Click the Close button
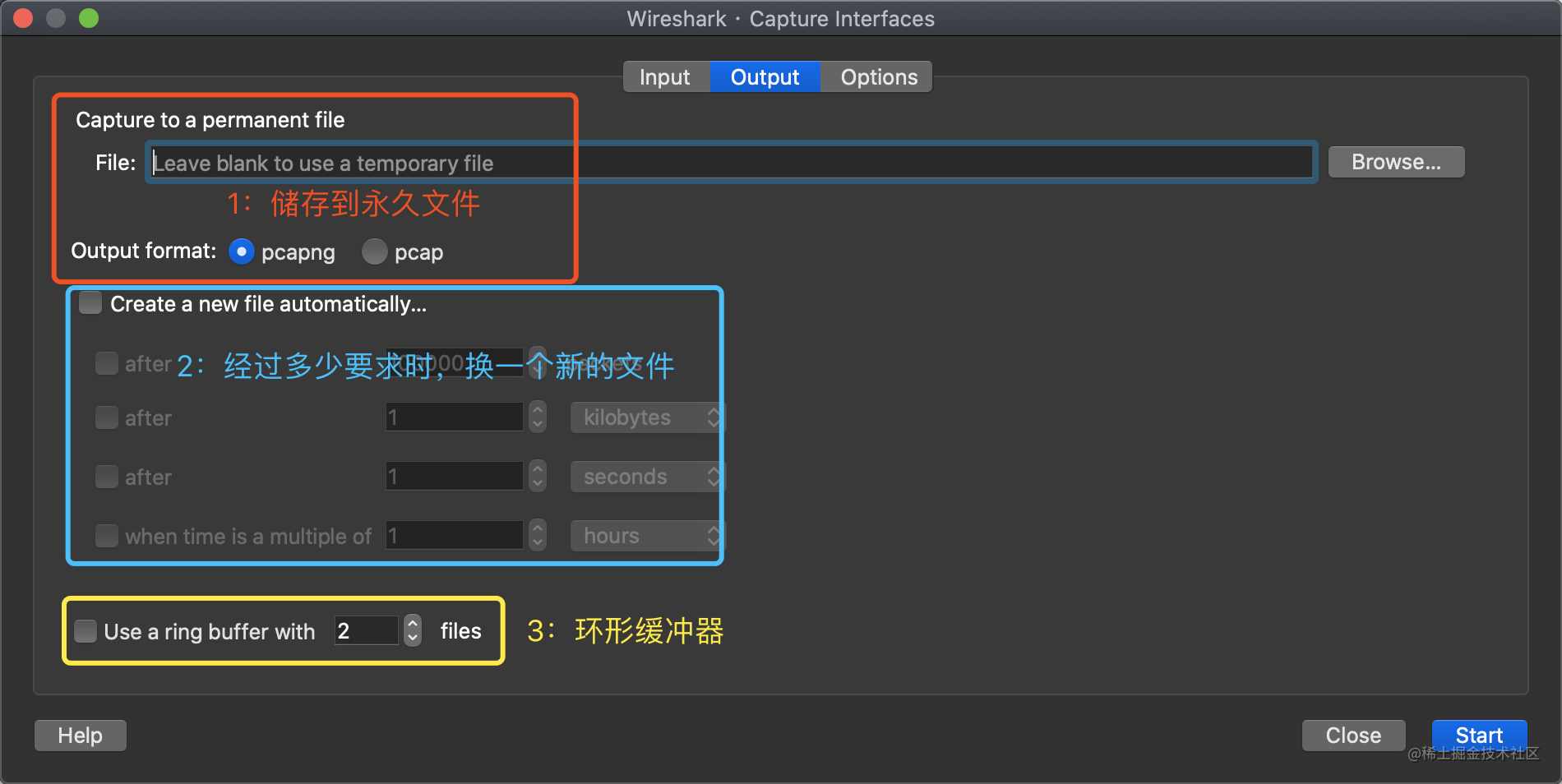 [1353, 736]
